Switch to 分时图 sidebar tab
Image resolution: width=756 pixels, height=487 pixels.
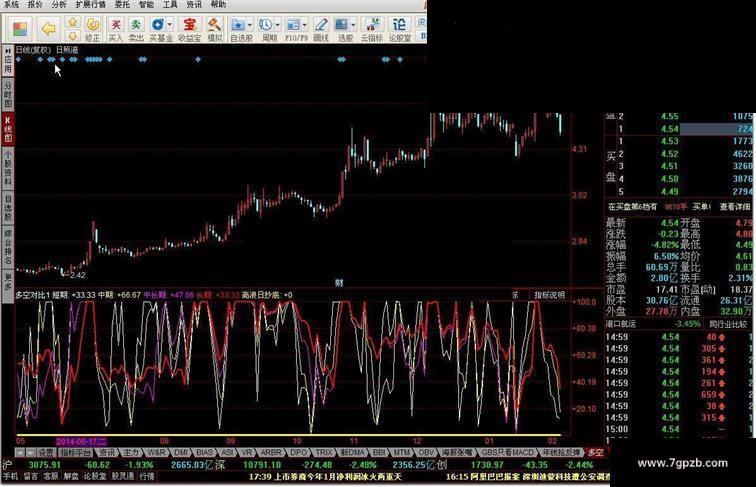pos(8,95)
